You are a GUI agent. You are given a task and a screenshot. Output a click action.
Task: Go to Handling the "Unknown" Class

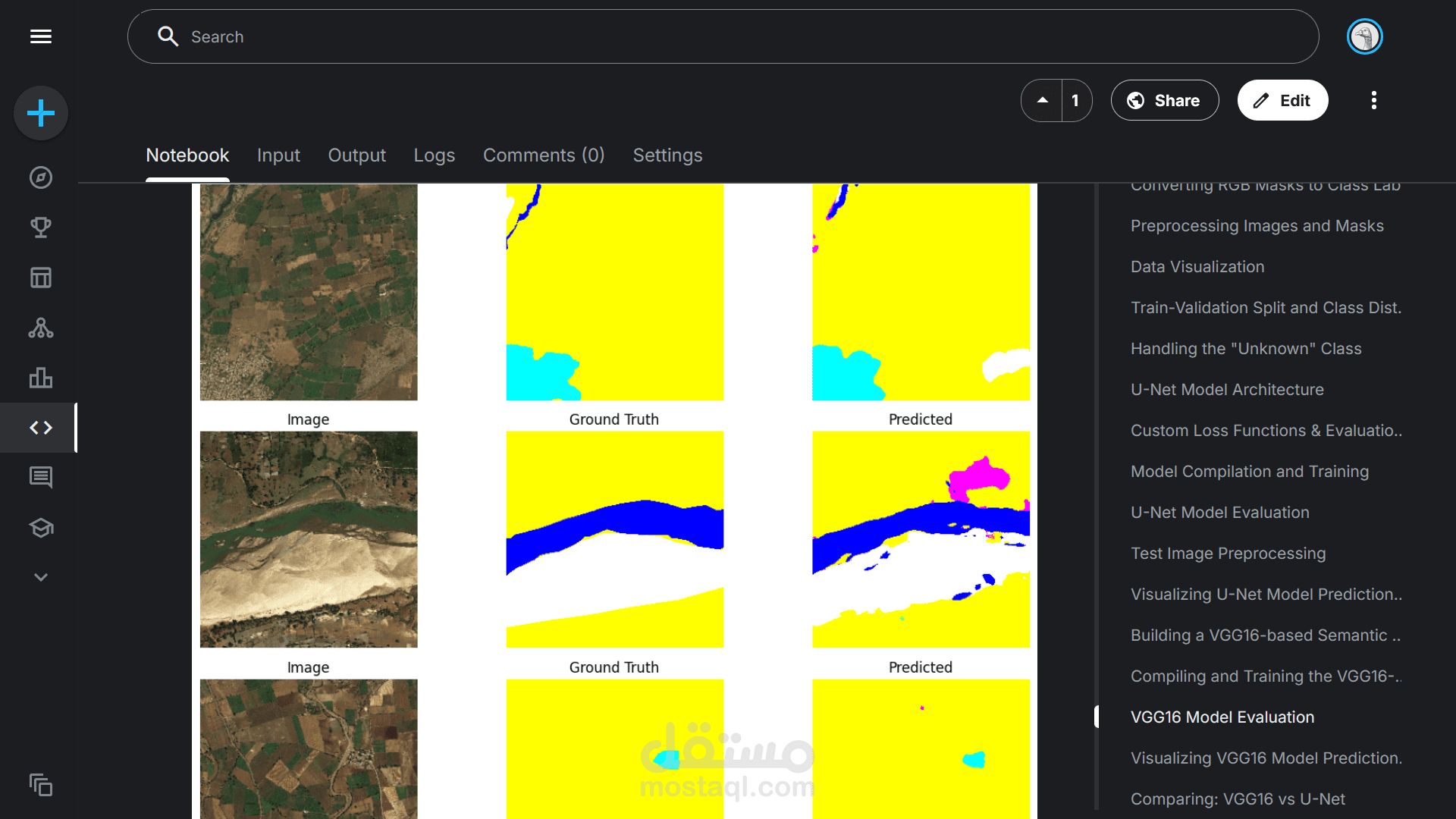coord(1246,349)
